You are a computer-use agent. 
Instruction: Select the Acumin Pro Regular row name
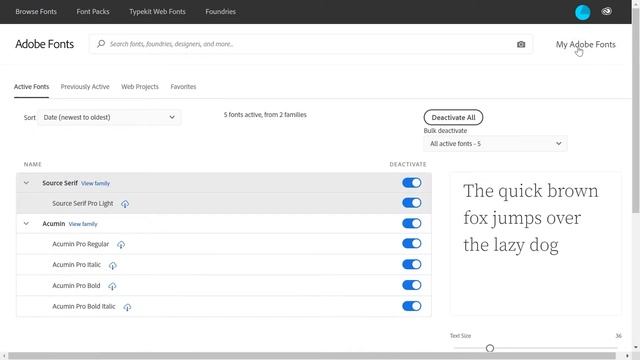point(80,244)
